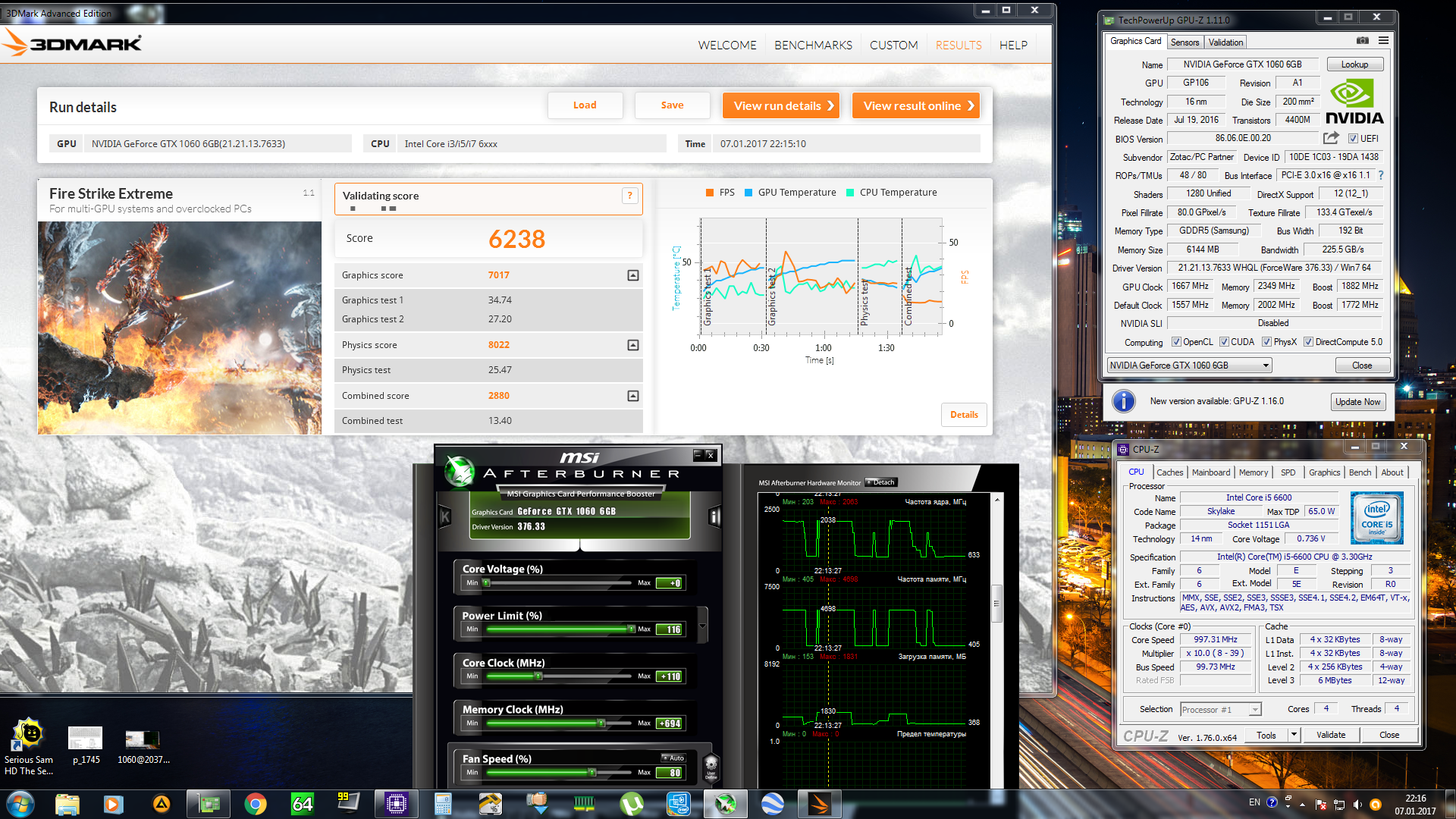This screenshot has width=1456, height=819.
Task: Click the Bus Interface question mark icon
Action: point(1381,175)
